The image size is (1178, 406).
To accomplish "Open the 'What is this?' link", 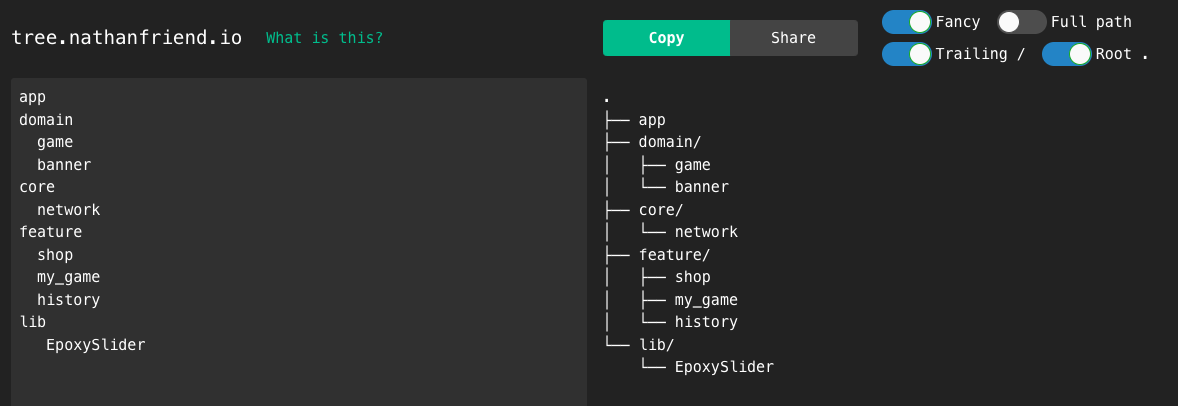I will pos(325,38).
